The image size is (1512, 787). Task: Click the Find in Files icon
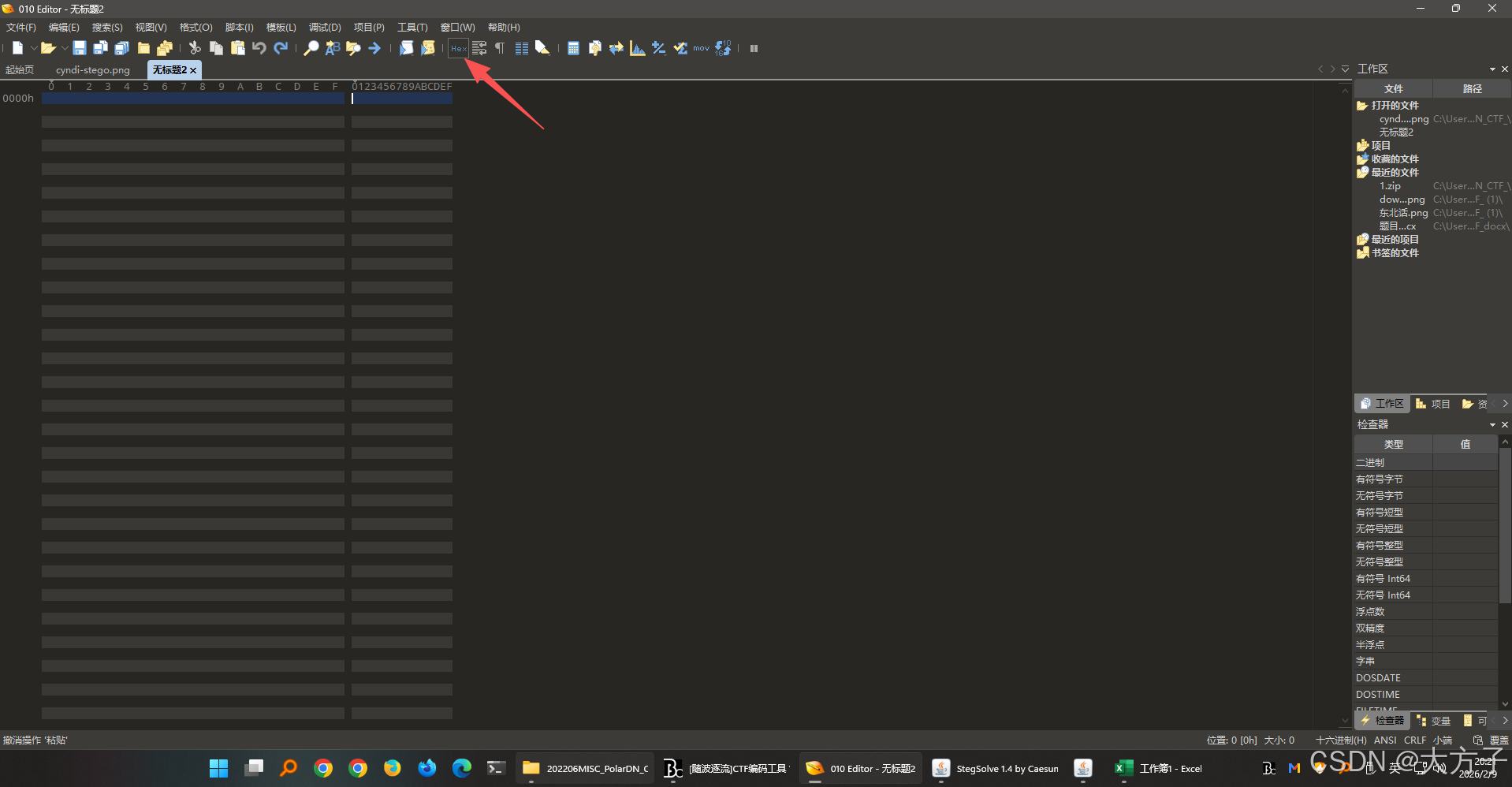[x=353, y=48]
